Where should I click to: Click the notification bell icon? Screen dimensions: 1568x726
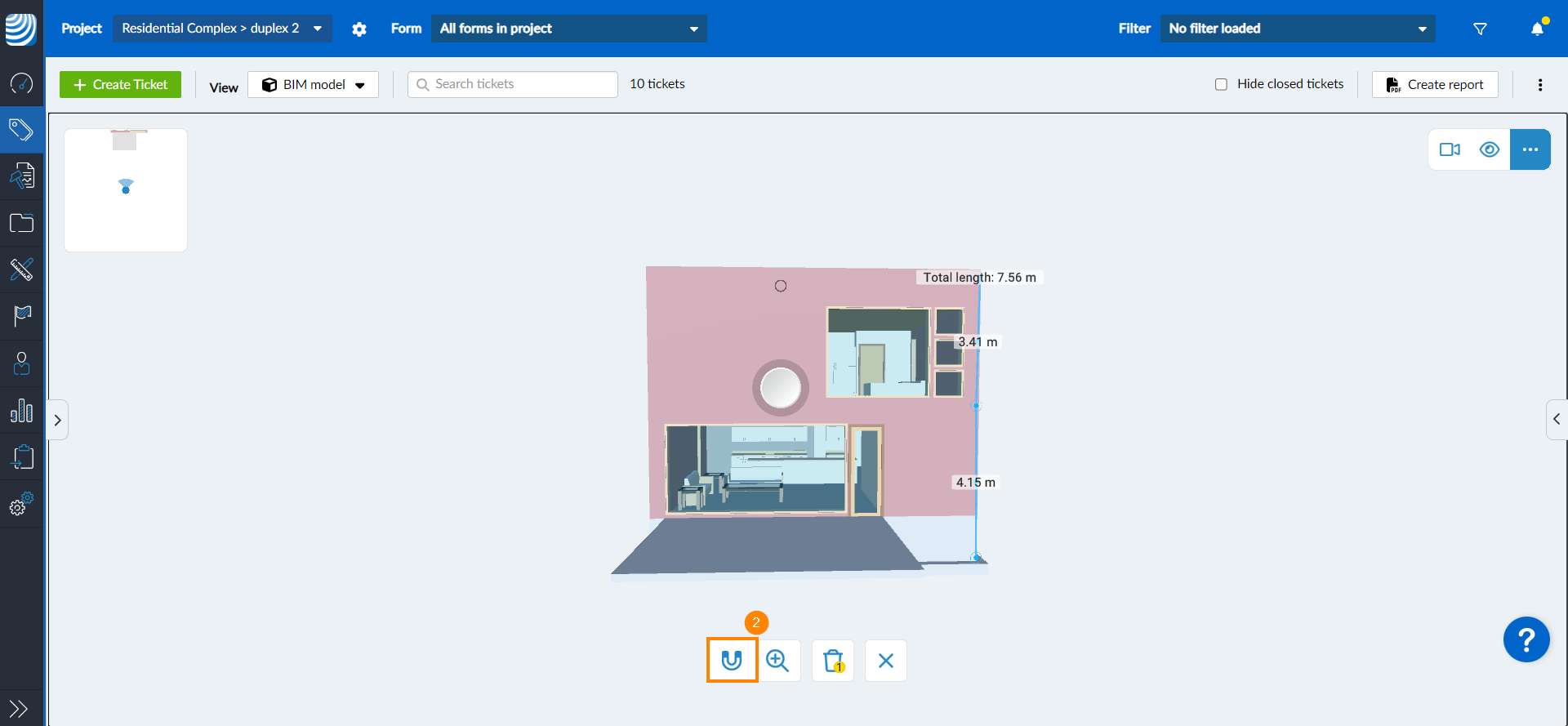[x=1537, y=29]
